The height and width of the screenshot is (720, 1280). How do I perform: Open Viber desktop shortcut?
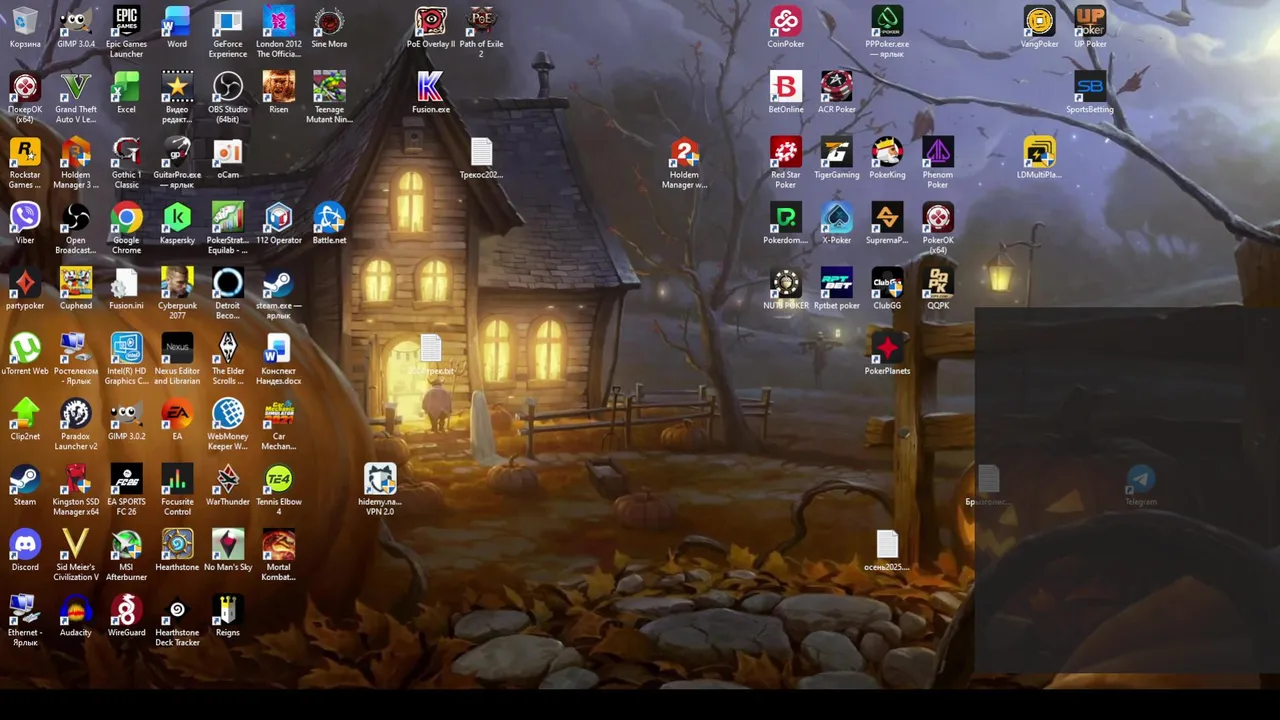(x=25, y=224)
